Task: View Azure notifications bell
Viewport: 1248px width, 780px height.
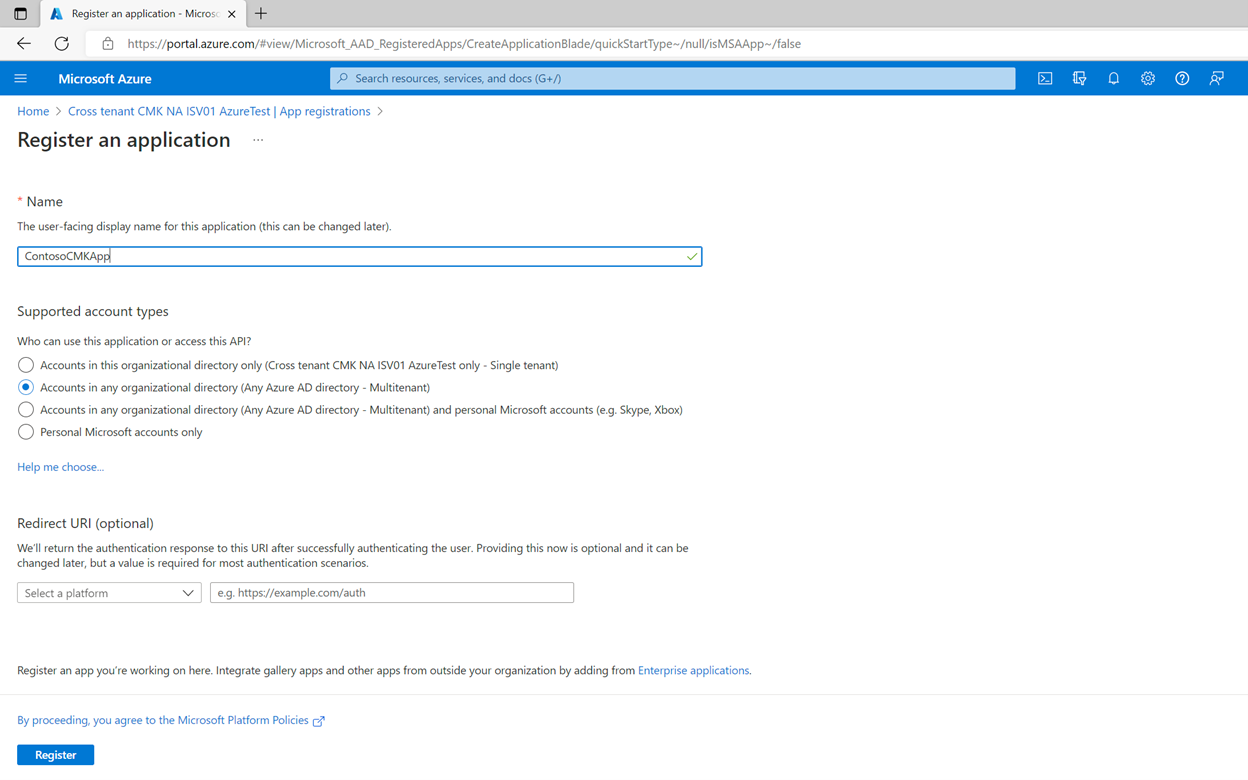Action: [x=1114, y=78]
